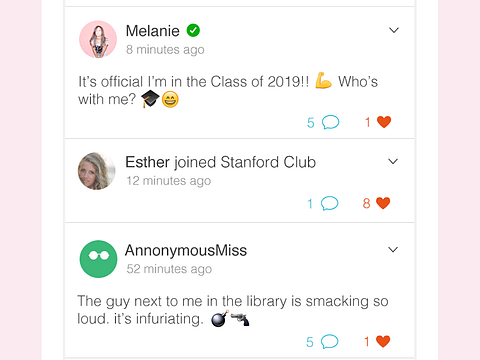
Task: Click Melanie's green verified badge
Action: point(193,30)
